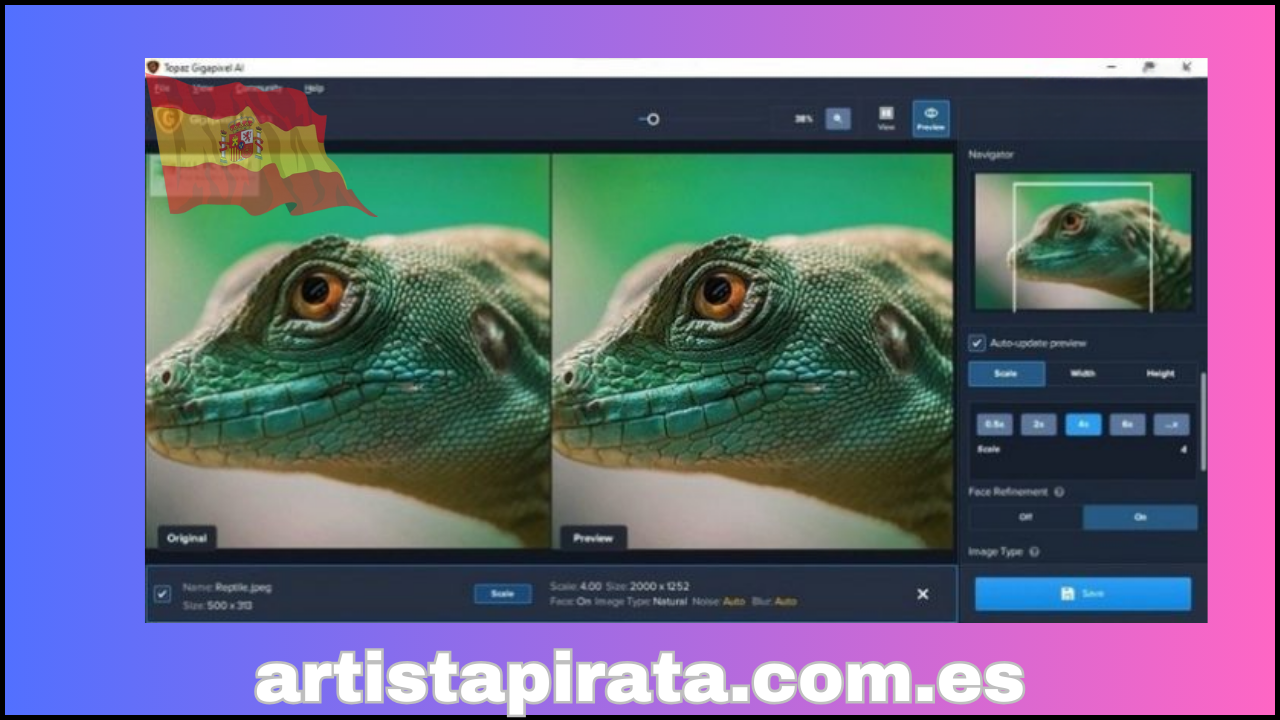Turn Face Refinement On
Image resolution: width=1280 pixels, height=720 pixels.
(x=1140, y=517)
